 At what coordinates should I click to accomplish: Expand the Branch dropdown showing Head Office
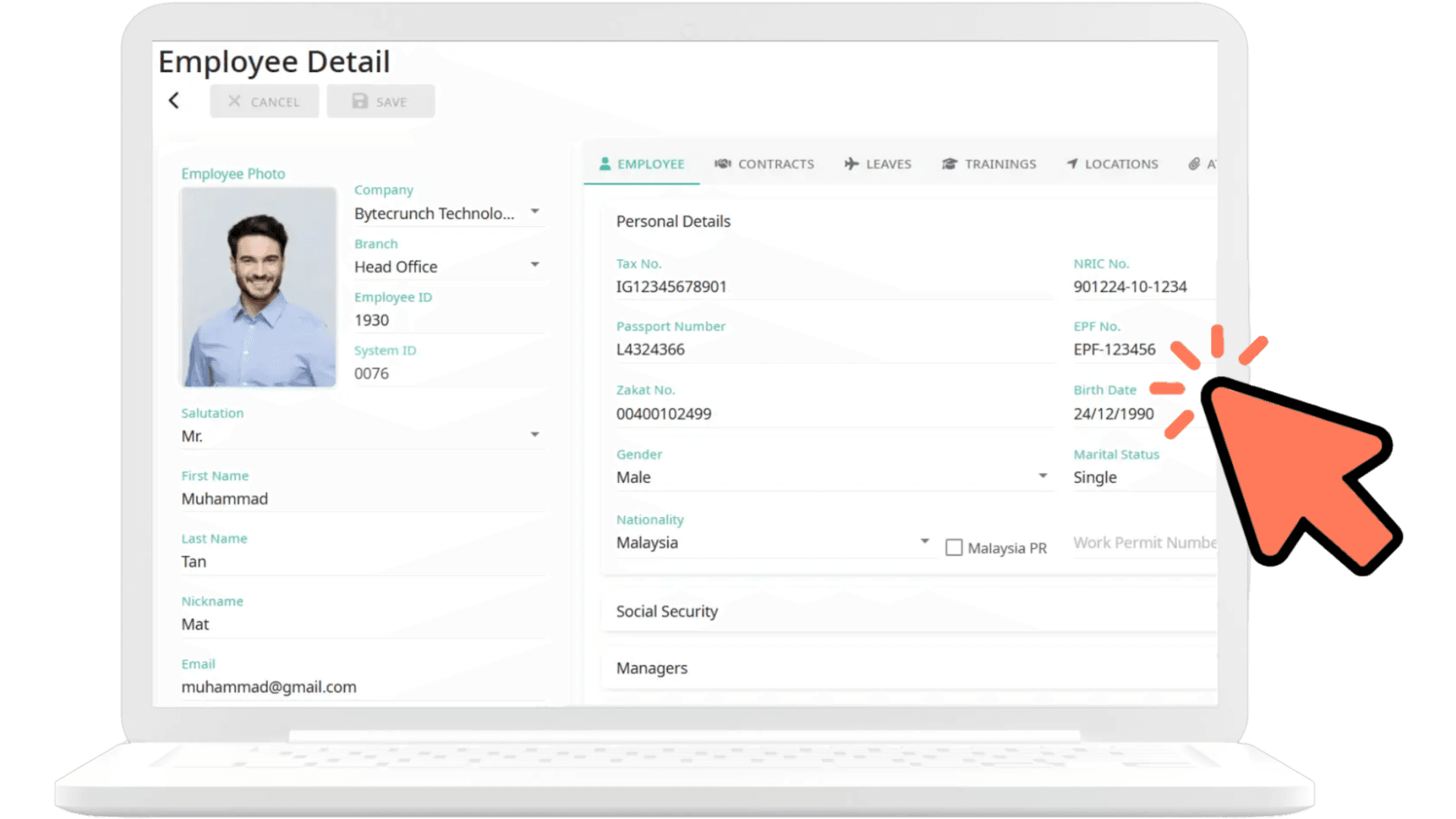pos(535,264)
